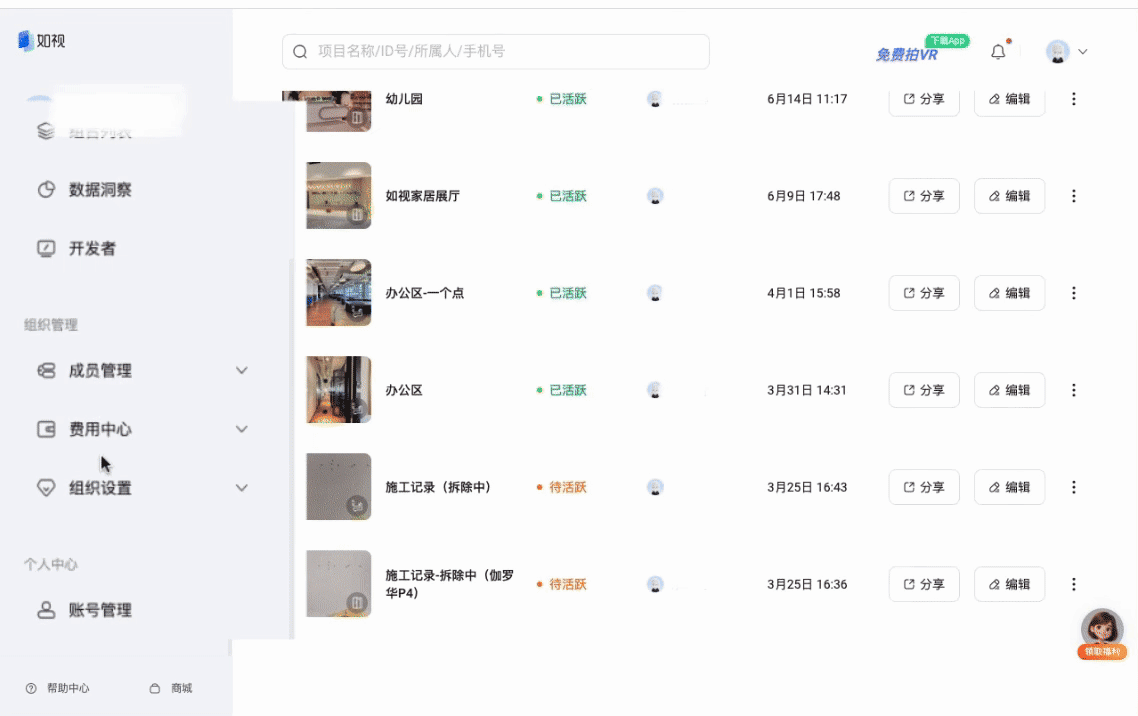Edit the 幼儿园 project
The width and height of the screenshot is (1138, 716).
[x=1010, y=99]
